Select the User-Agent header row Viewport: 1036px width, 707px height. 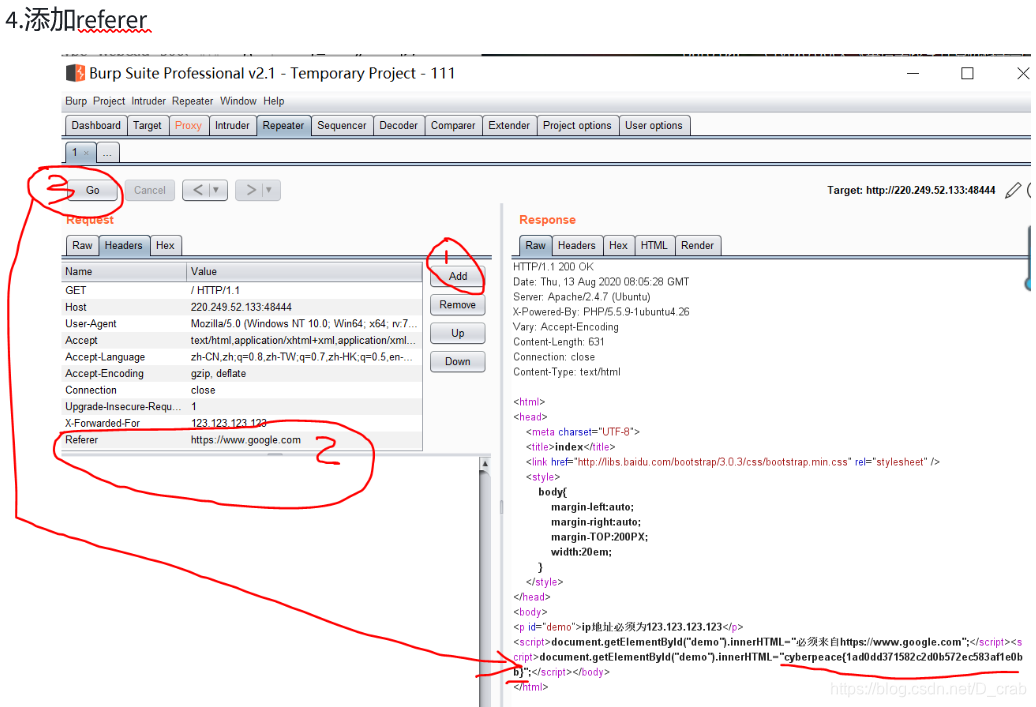click(242, 324)
